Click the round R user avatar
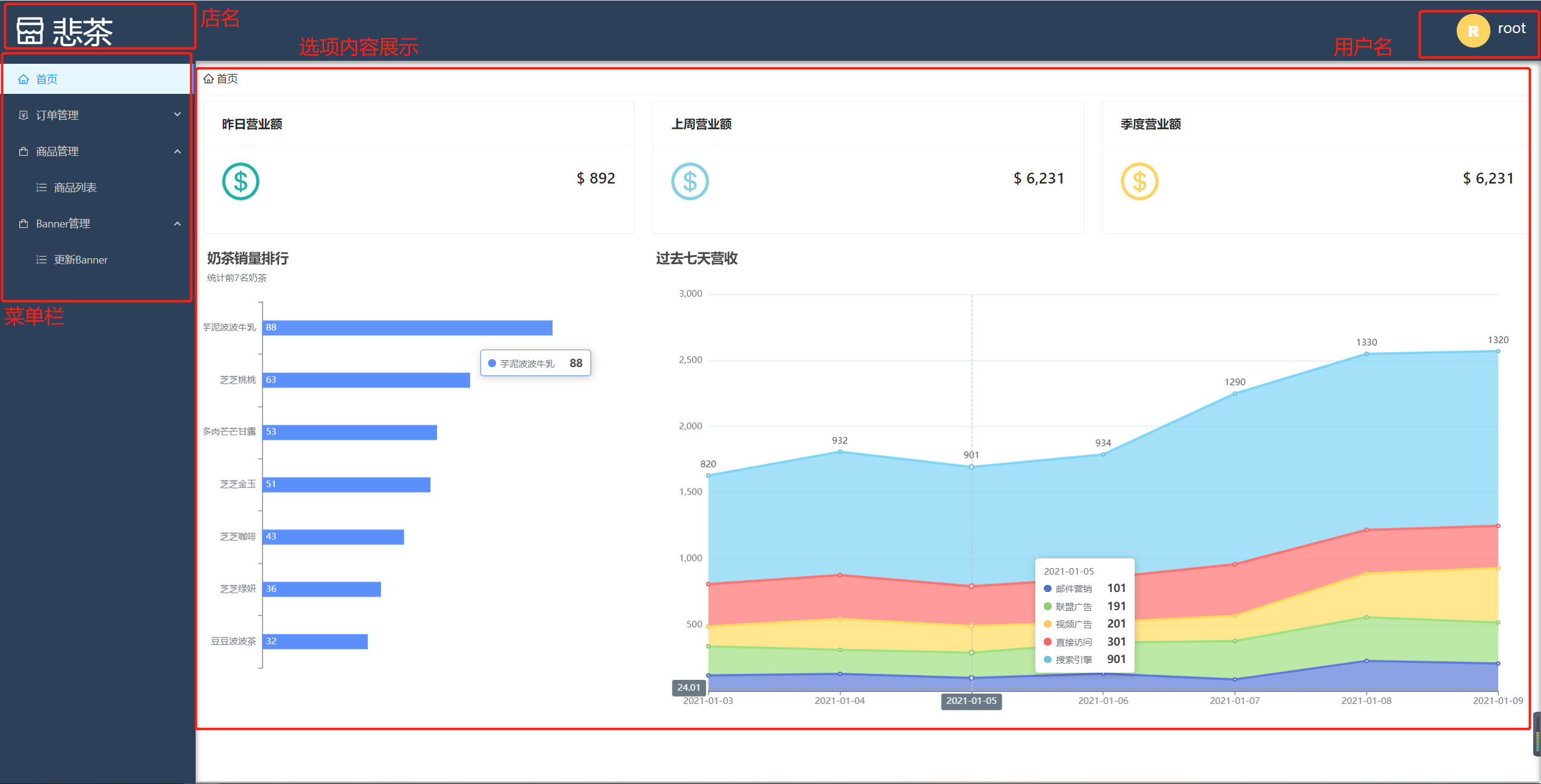This screenshot has height=784, width=1541. click(x=1473, y=31)
